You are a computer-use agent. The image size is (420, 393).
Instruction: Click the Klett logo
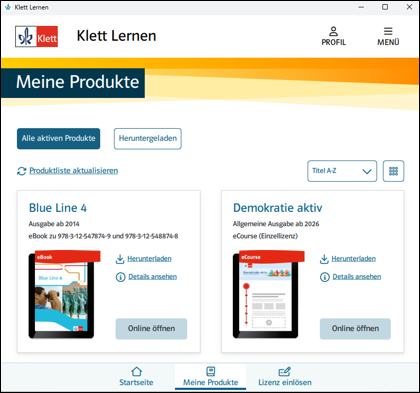[37, 36]
